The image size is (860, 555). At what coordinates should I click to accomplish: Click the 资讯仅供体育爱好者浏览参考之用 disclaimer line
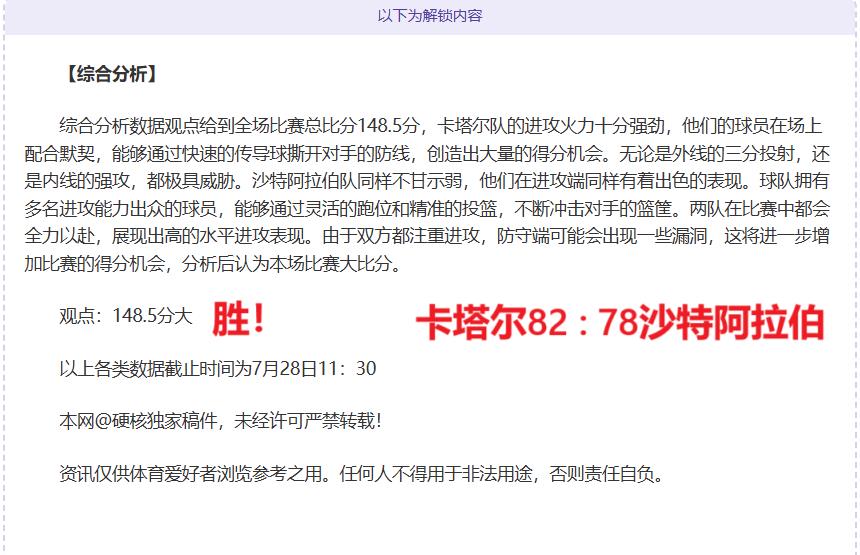coord(362,474)
